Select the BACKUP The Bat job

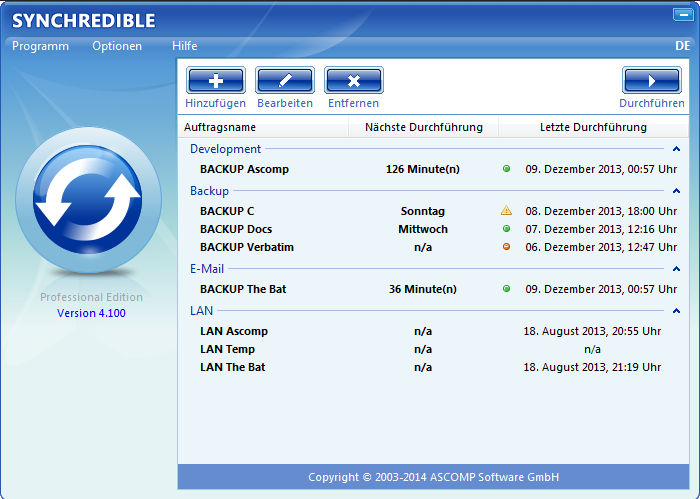pos(243,289)
